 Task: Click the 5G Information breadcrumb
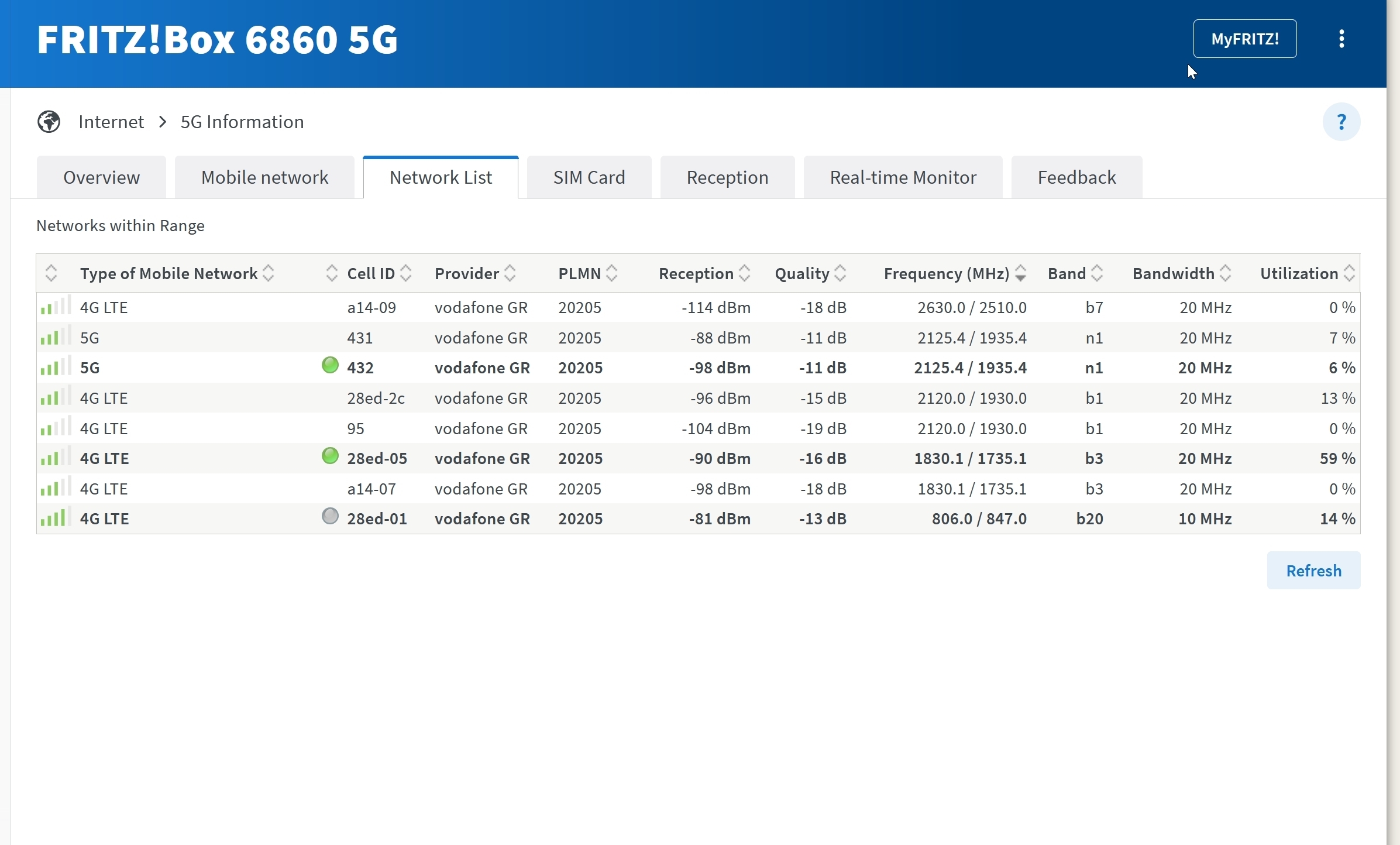[x=242, y=122]
